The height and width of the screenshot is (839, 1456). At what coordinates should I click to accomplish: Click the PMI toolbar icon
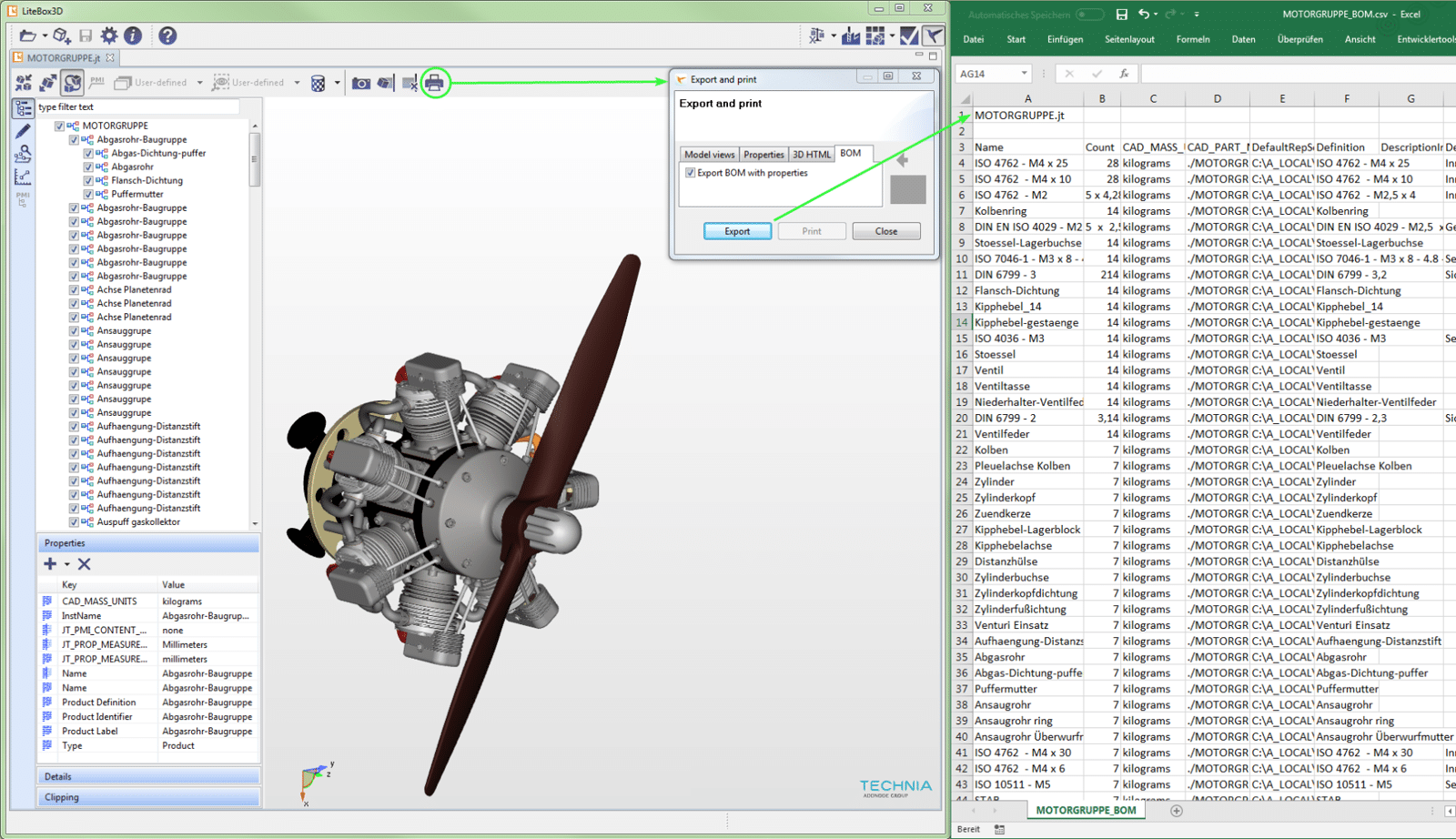coord(96,82)
